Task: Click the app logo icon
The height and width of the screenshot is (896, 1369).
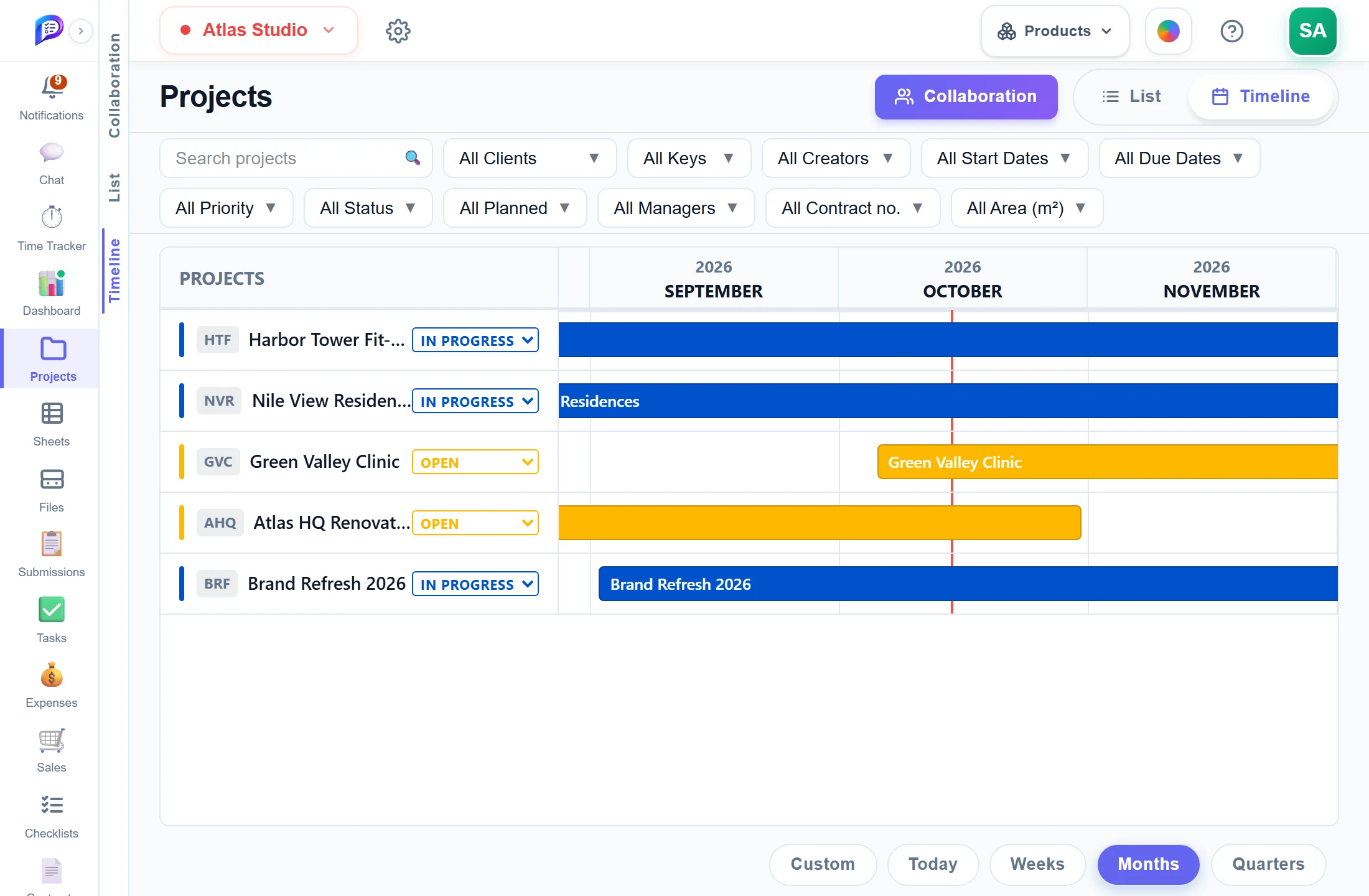Action: [x=49, y=30]
